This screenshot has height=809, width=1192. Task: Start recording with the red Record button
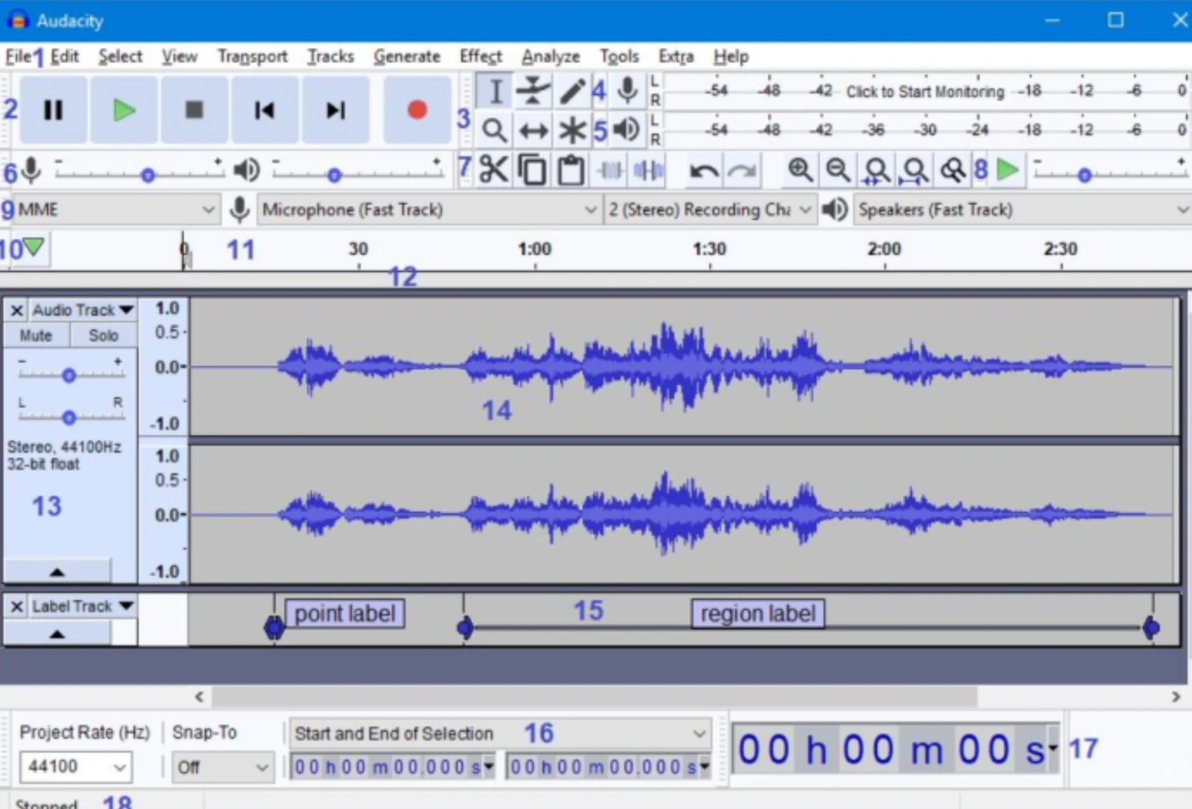click(x=417, y=110)
